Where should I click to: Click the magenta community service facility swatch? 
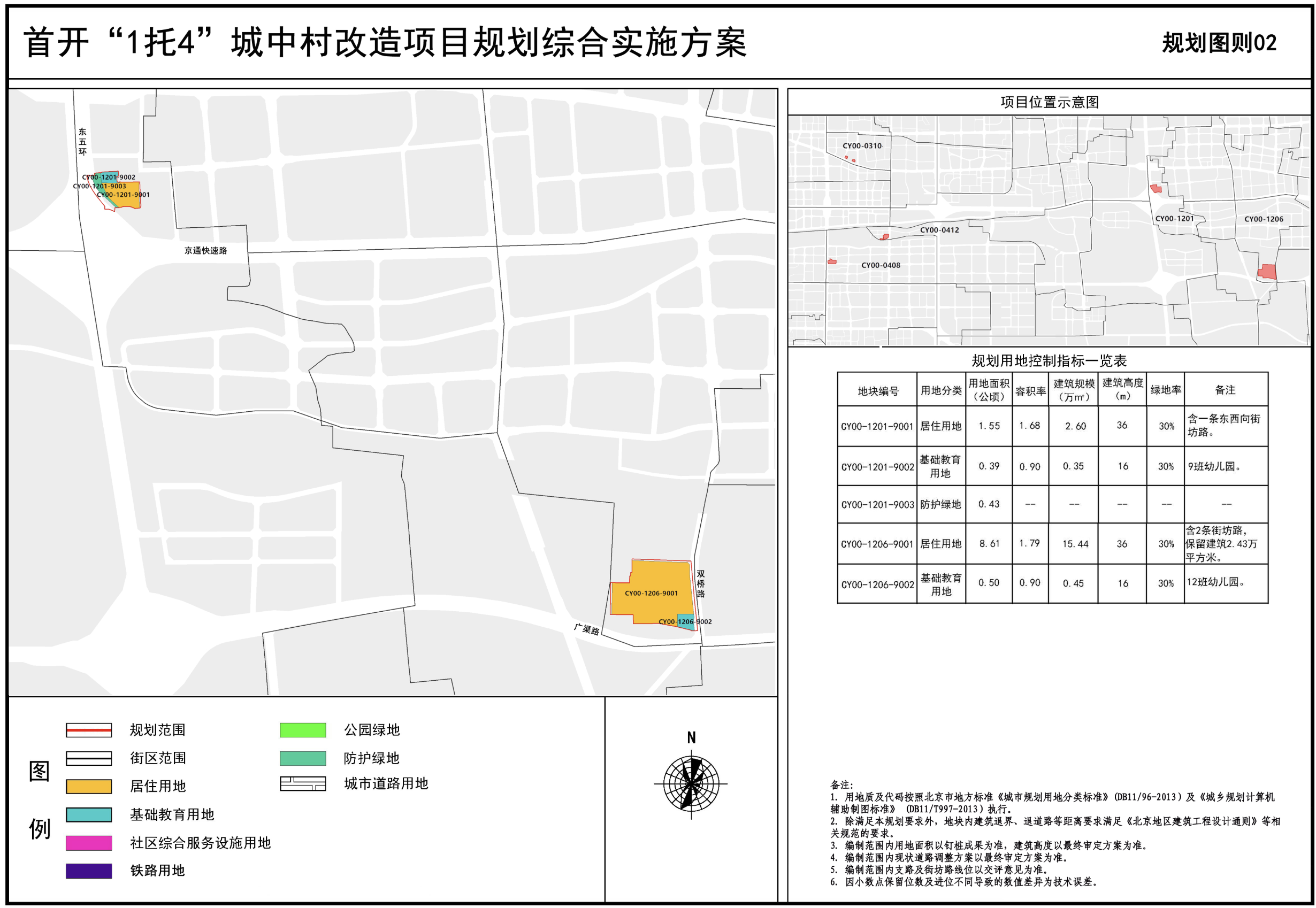click(89, 843)
